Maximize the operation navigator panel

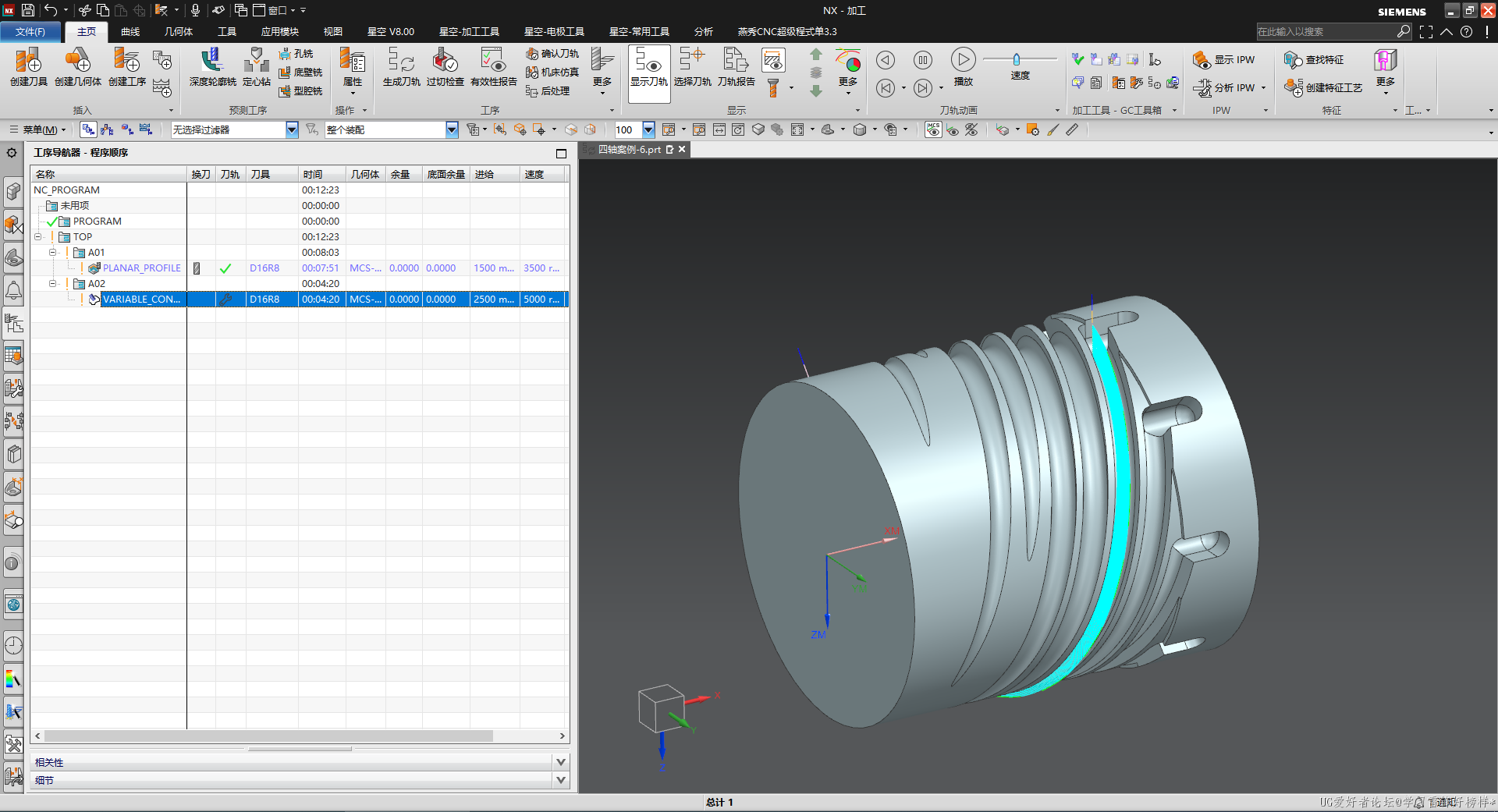coord(561,153)
